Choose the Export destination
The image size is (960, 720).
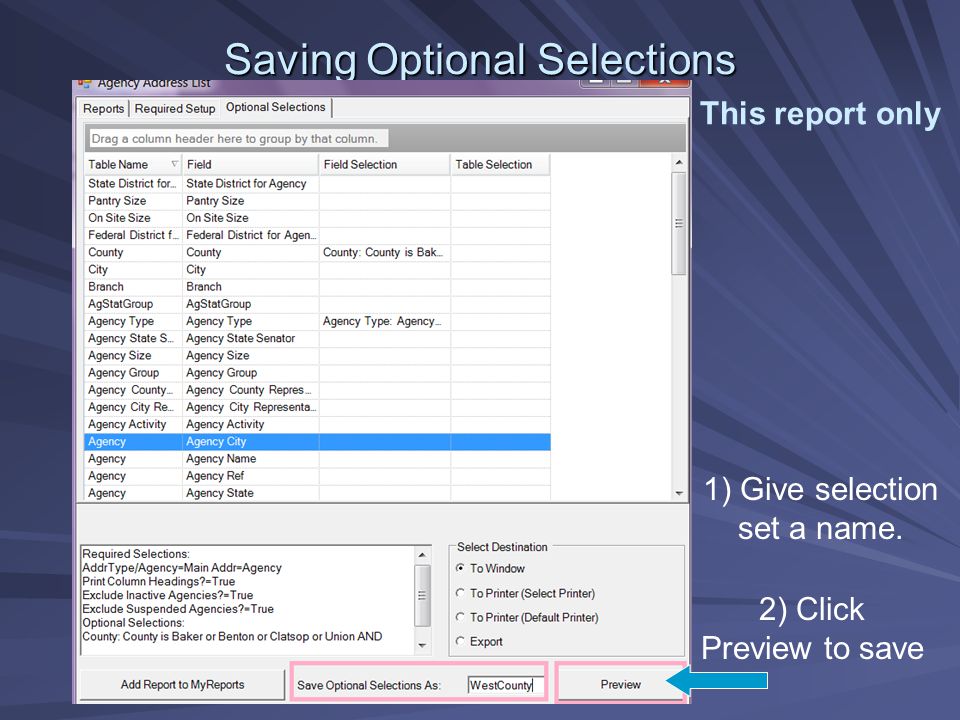[480, 642]
